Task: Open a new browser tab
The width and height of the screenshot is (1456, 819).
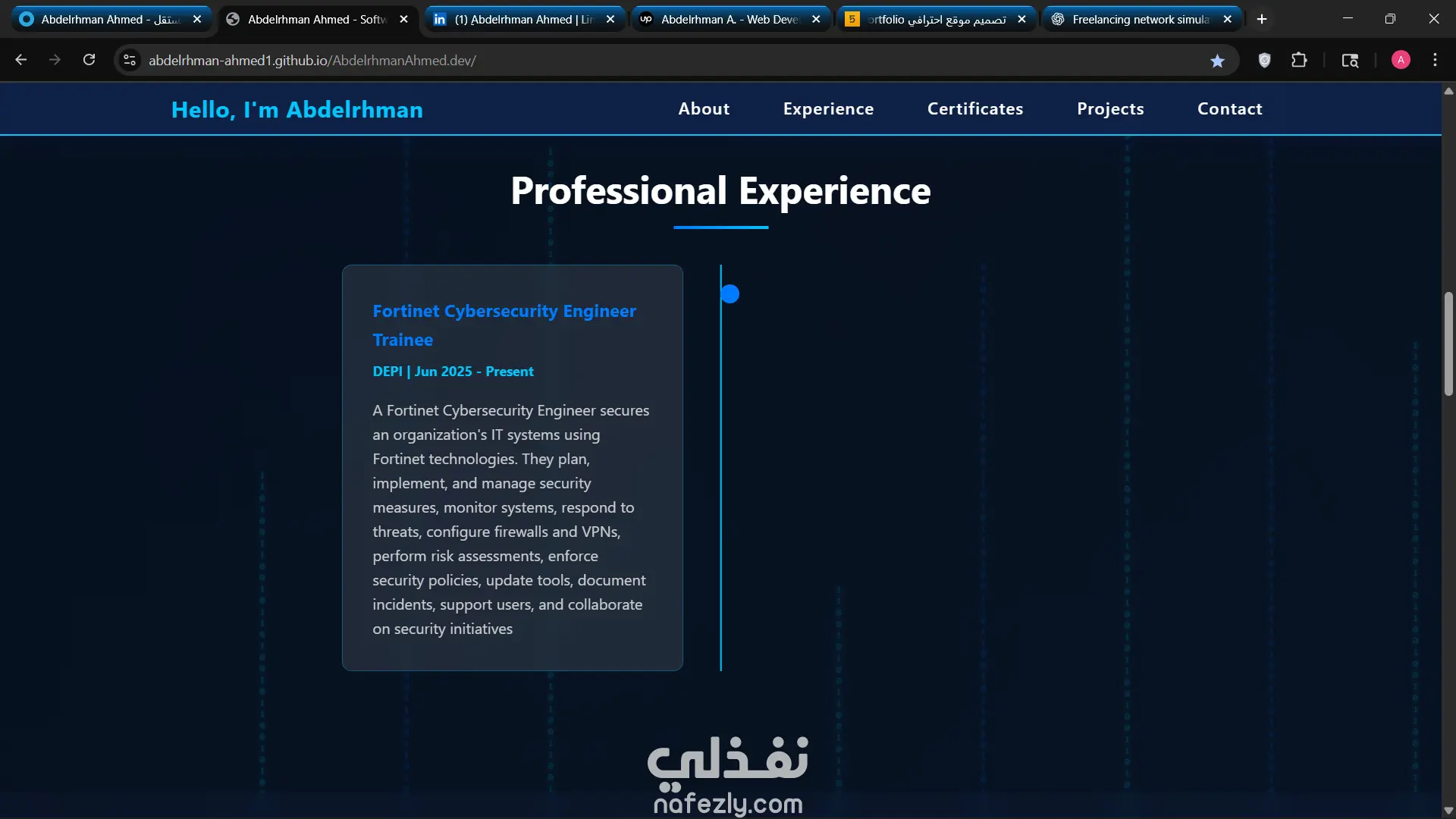Action: [x=1262, y=19]
